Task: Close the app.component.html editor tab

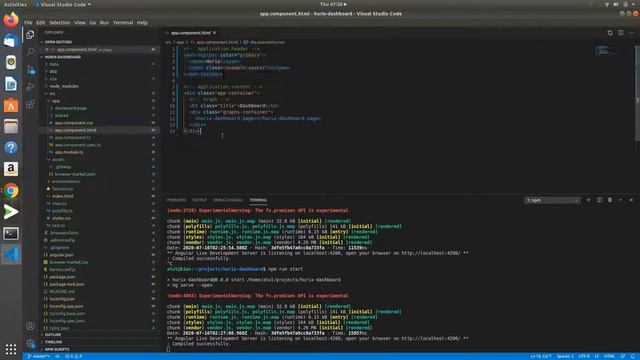Action: (214, 33)
